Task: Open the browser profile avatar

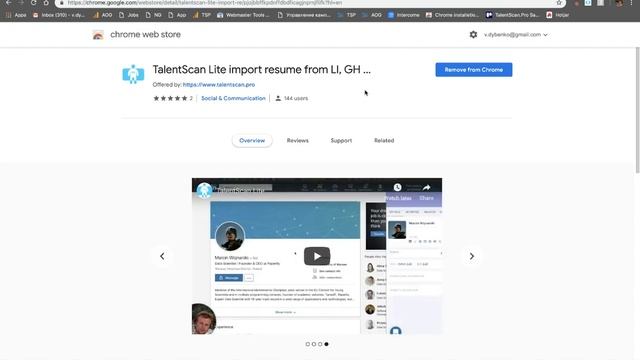Action: (x=620, y=3)
